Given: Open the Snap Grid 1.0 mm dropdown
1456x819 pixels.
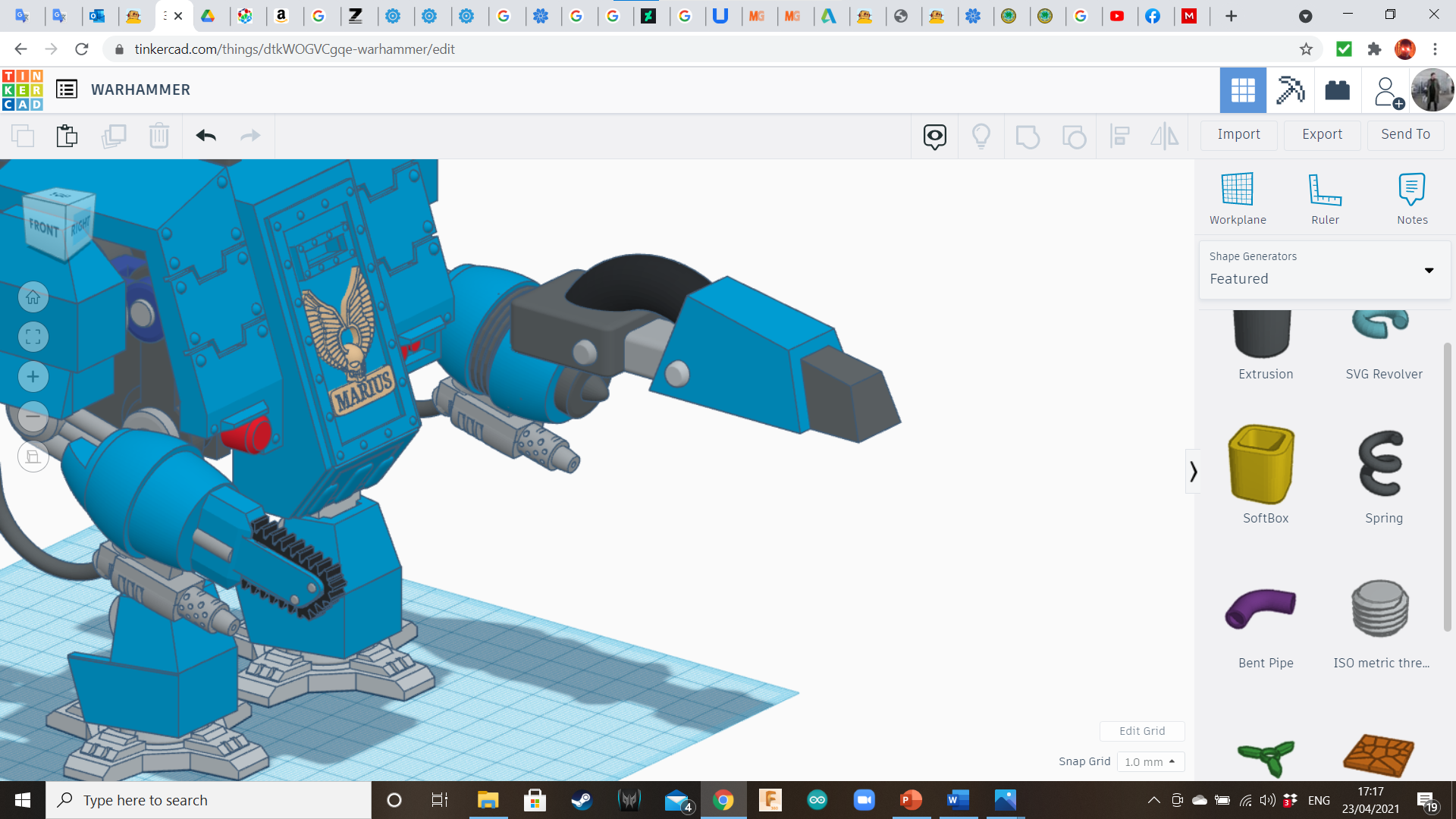Looking at the screenshot, I should coord(1150,761).
